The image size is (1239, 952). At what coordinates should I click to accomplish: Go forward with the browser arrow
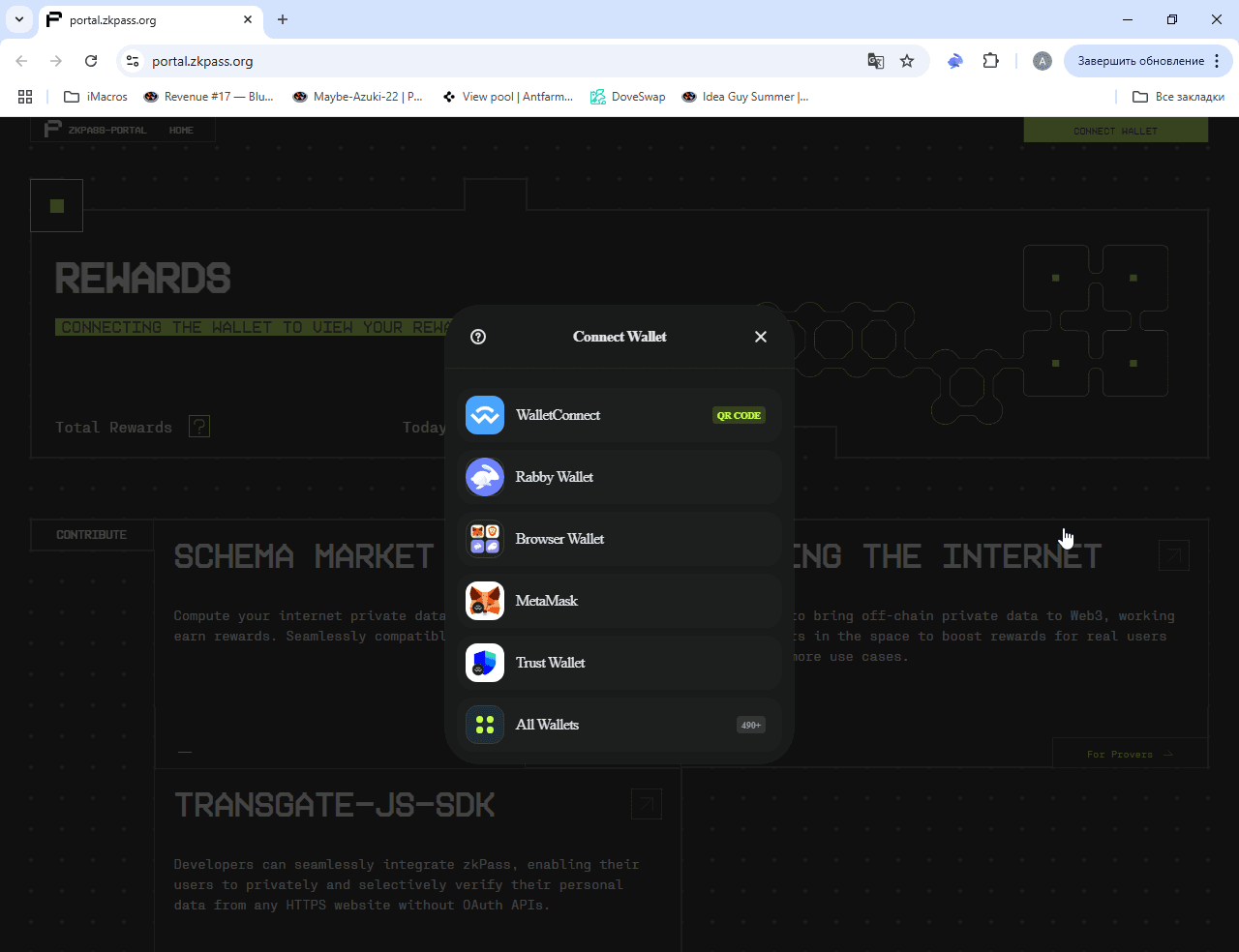(56, 61)
